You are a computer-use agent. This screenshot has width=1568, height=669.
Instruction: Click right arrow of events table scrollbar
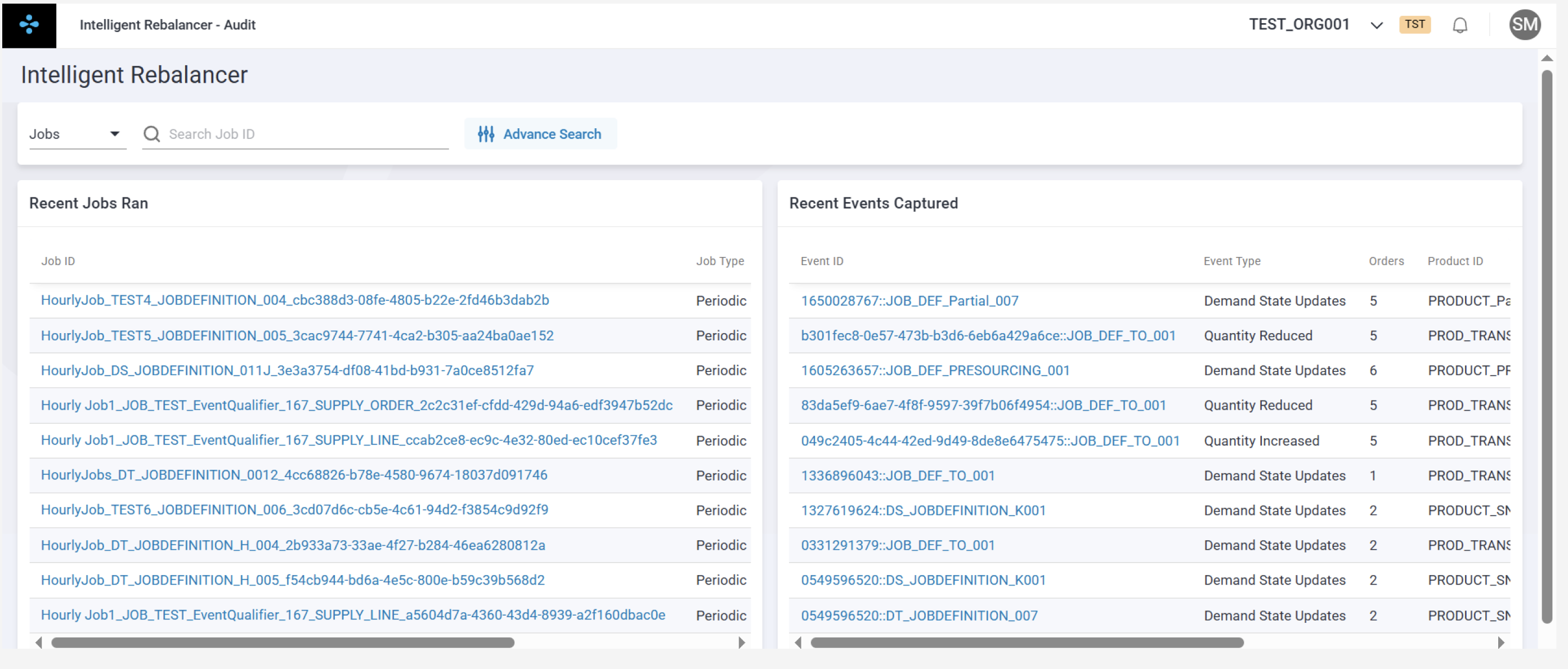[x=1501, y=642]
